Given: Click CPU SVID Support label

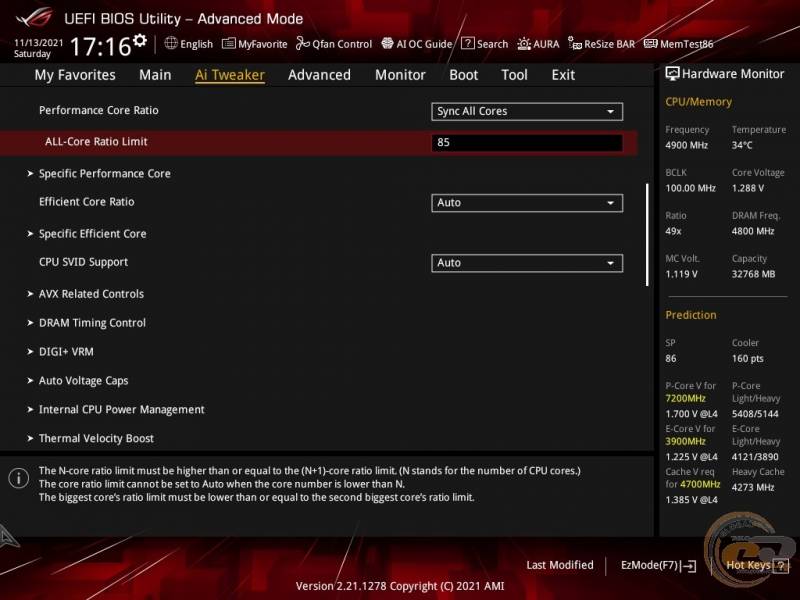Looking at the screenshot, I should [x=83, y=262].
